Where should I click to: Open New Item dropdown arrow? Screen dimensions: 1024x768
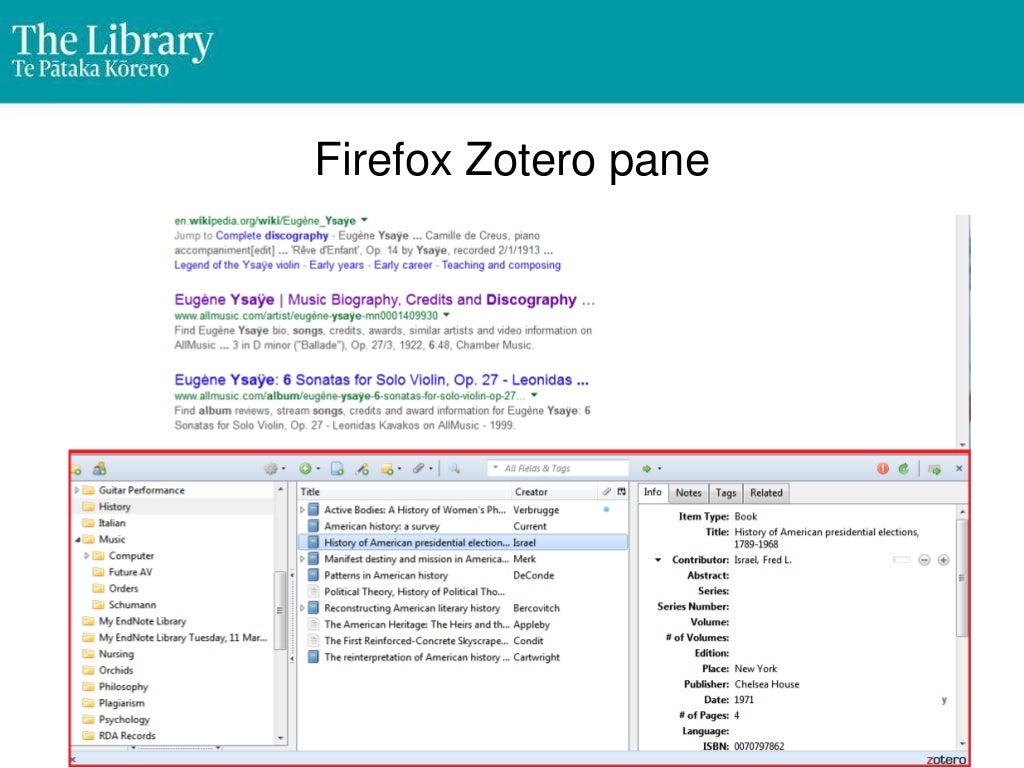pyautogui.click(x=318, y=469)
